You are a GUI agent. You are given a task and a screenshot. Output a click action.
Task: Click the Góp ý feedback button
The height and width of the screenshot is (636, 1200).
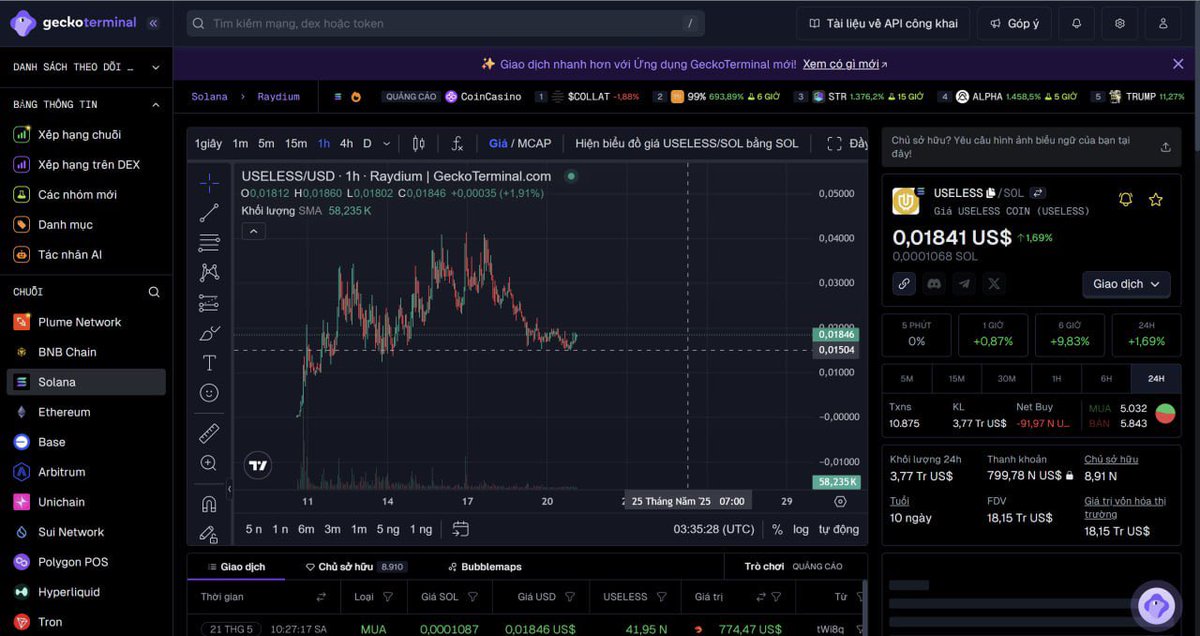[1014, 23]
